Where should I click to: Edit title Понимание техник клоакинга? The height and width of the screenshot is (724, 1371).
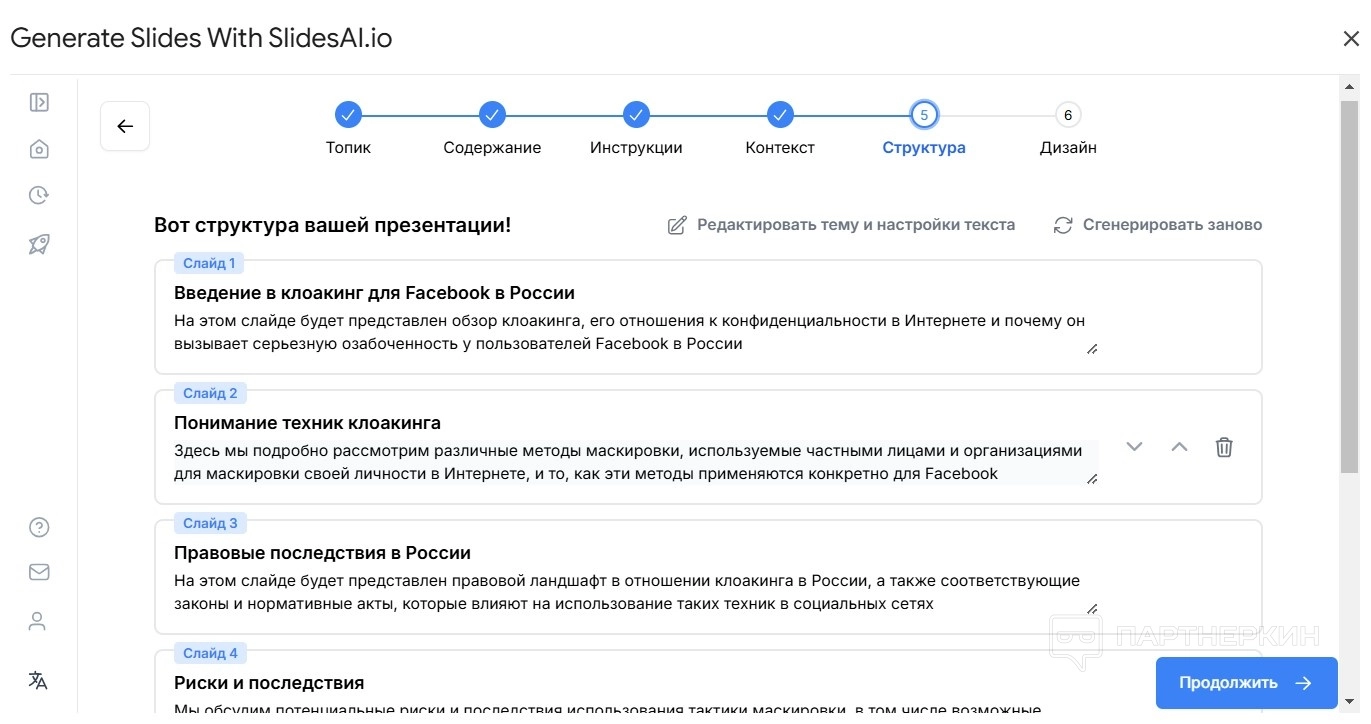pos(307,423)
